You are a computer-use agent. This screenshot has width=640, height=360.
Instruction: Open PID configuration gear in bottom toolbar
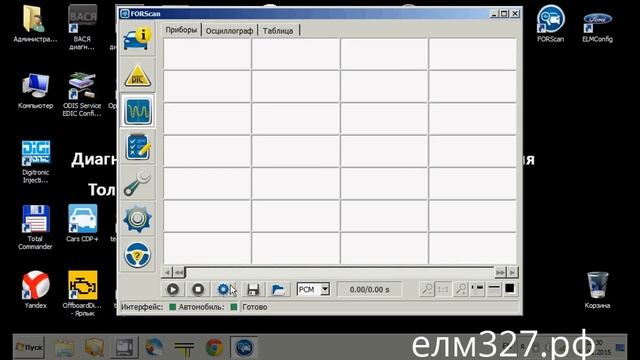coord(223,289)
